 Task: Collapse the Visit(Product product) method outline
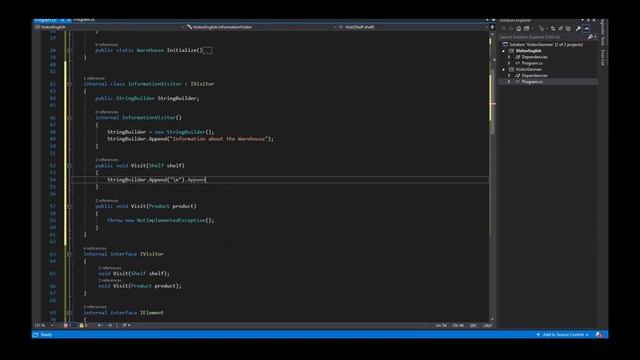click(69, 206)
